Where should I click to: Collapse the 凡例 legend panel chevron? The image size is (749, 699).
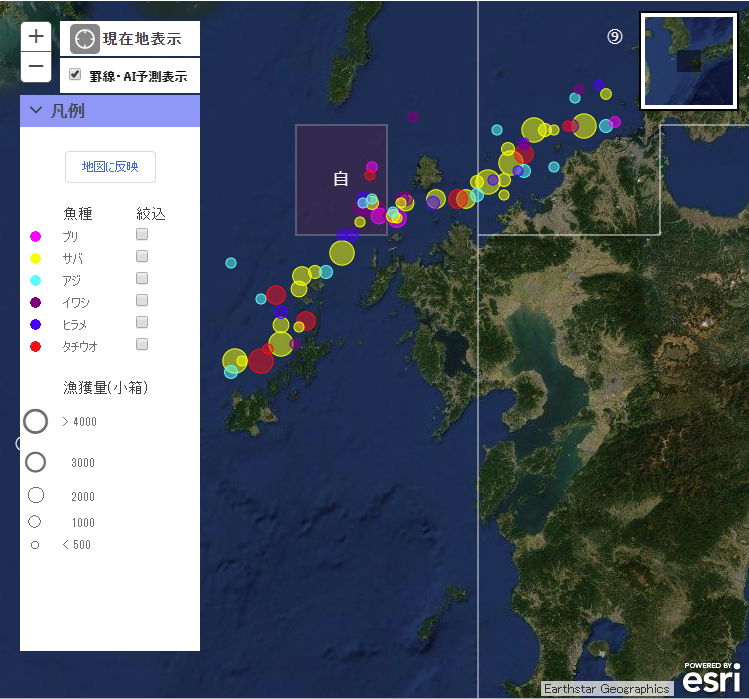(36, 111)
